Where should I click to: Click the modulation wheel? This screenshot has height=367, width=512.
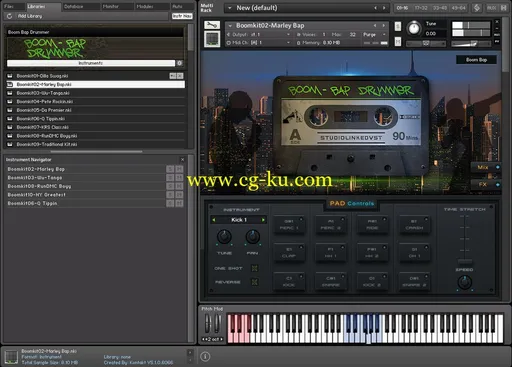point(217,323)
